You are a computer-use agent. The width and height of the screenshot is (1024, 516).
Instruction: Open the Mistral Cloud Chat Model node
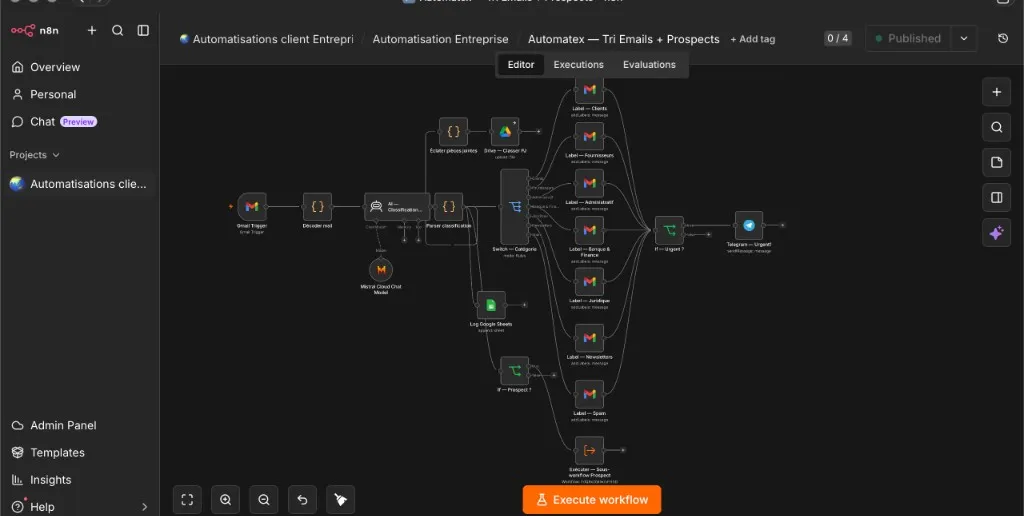tap(381, 270)
